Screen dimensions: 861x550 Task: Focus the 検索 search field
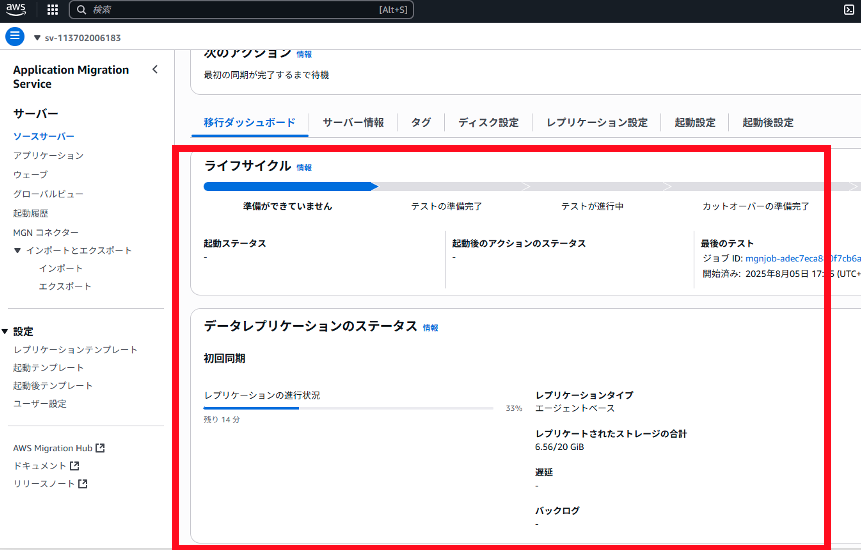click(242, 10)
